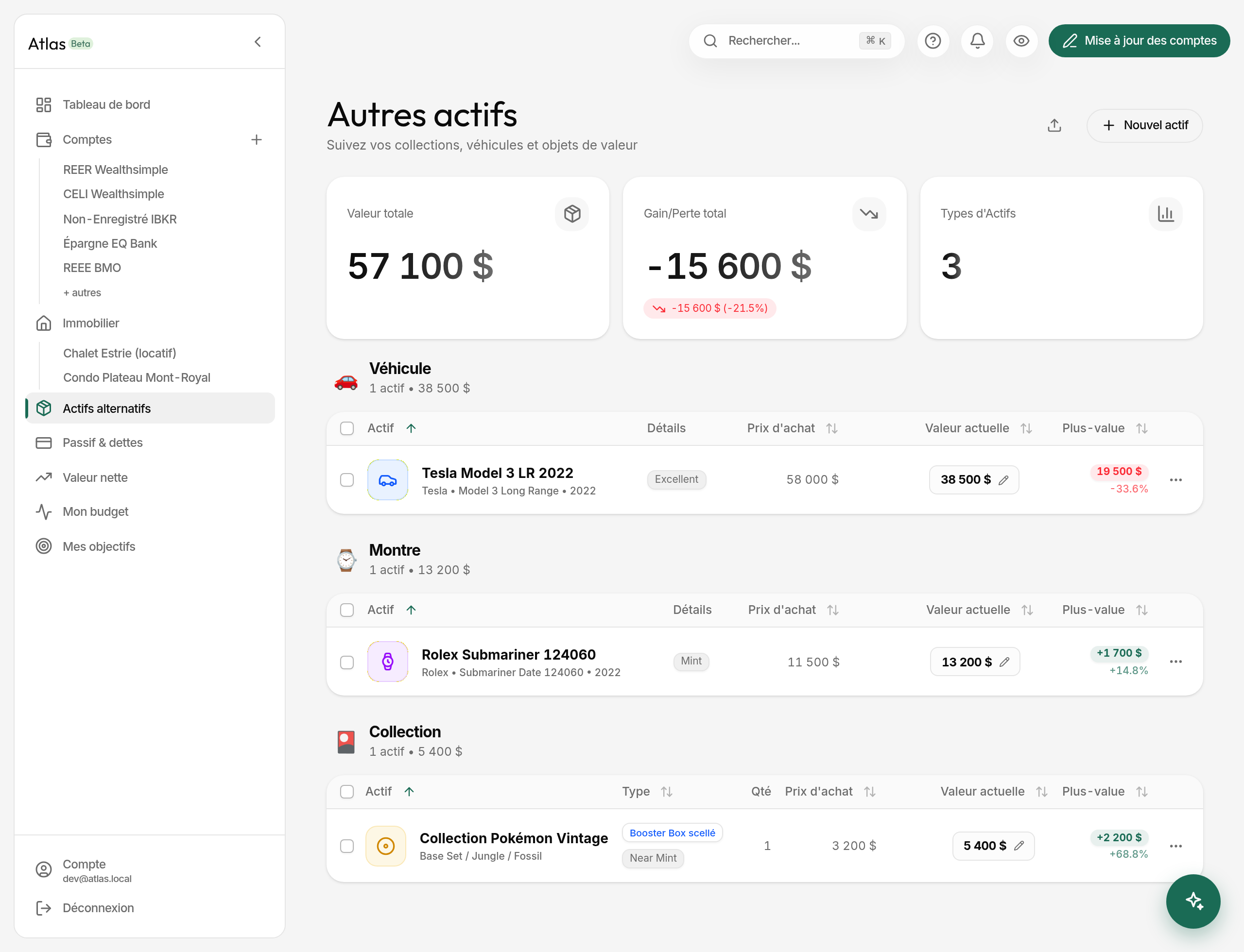
Task: Check the Tesla Model 3 row checkbox
Action: pyautogui.click(x=346, y=480)
